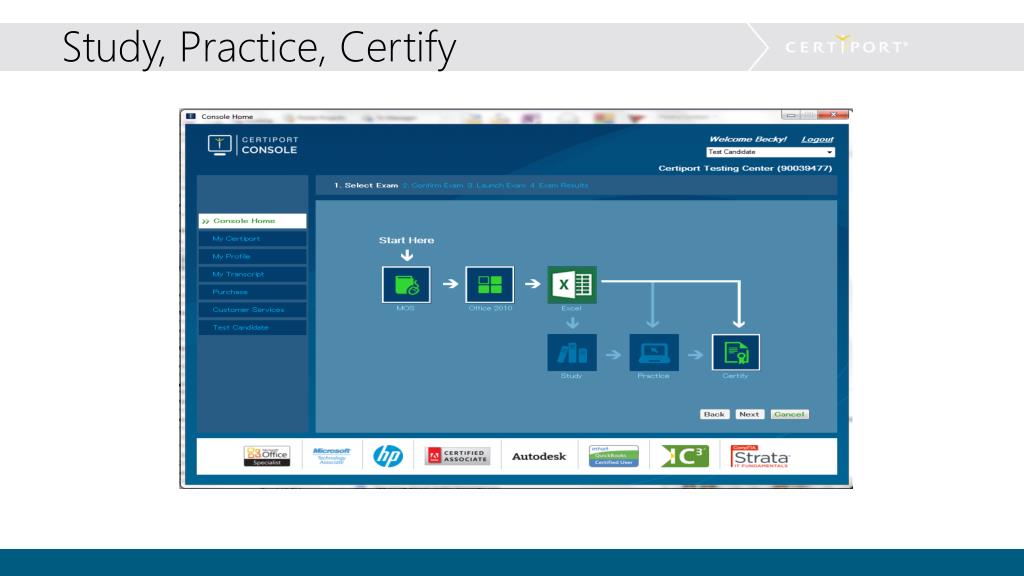The width and height of the screenshot is (1024, 576).
Task: Select the Microsoft Technology Associate logo
Action: point(331,456)
